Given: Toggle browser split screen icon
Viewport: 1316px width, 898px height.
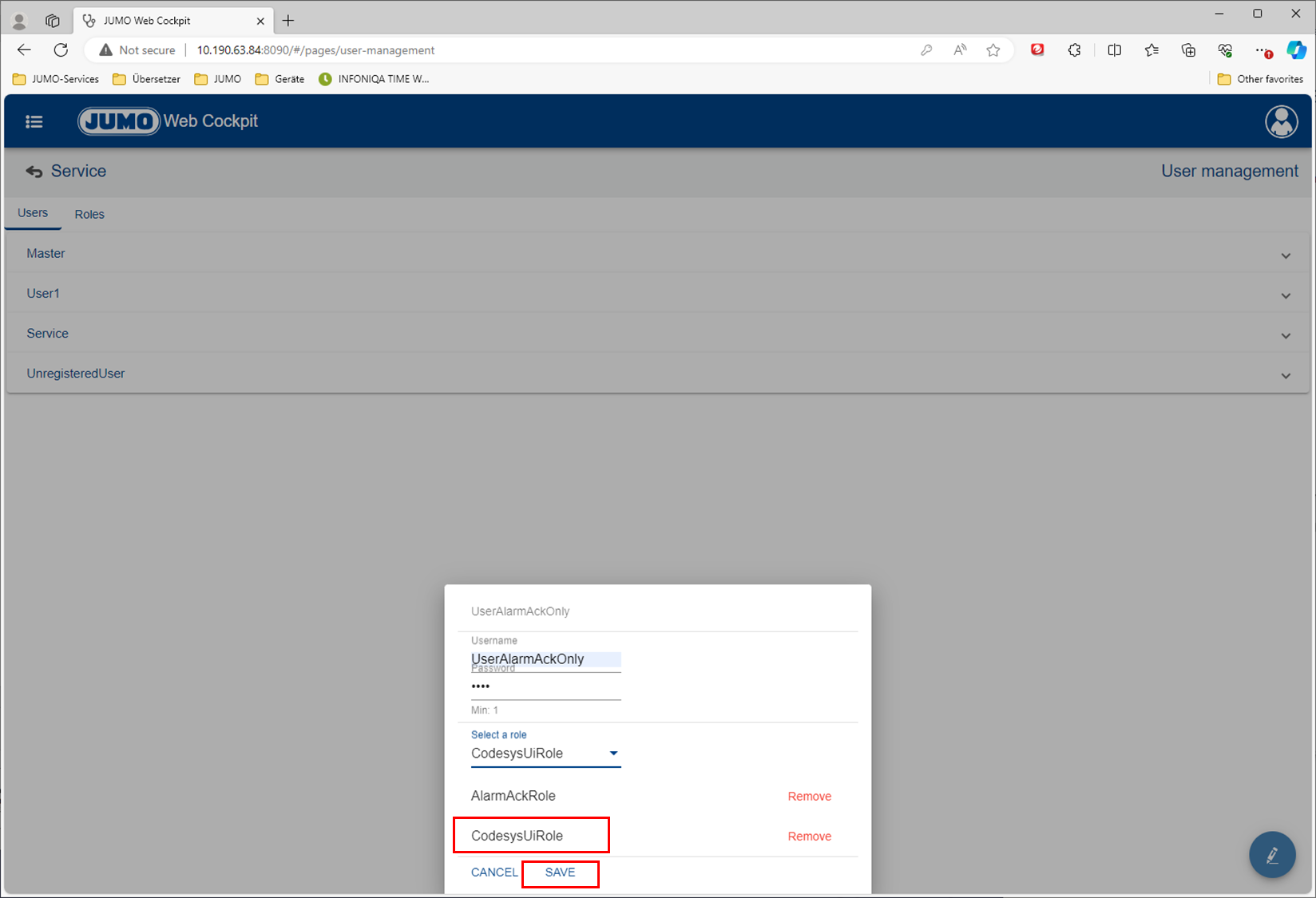Looking at the screenshot, I should (x=1114, y=50).
